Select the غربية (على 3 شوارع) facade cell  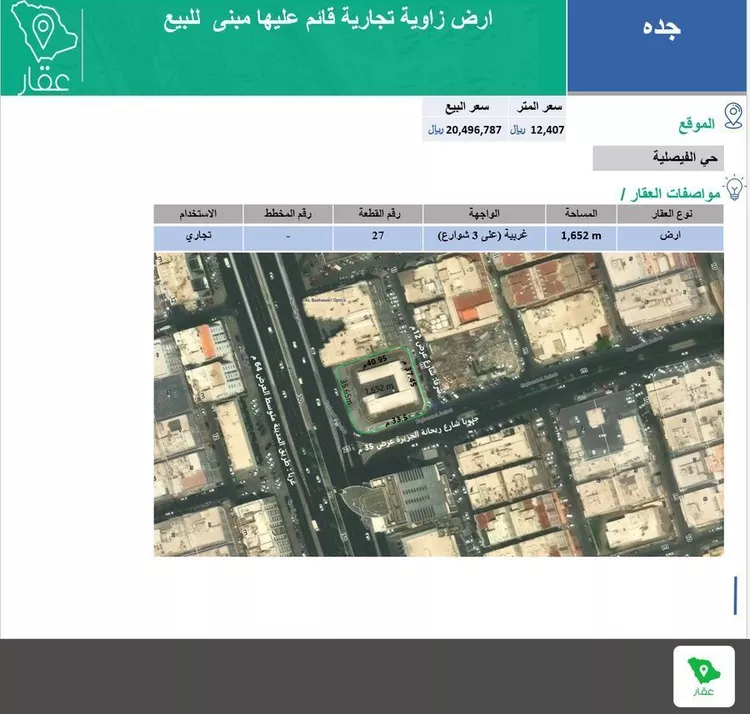(484, 238)
